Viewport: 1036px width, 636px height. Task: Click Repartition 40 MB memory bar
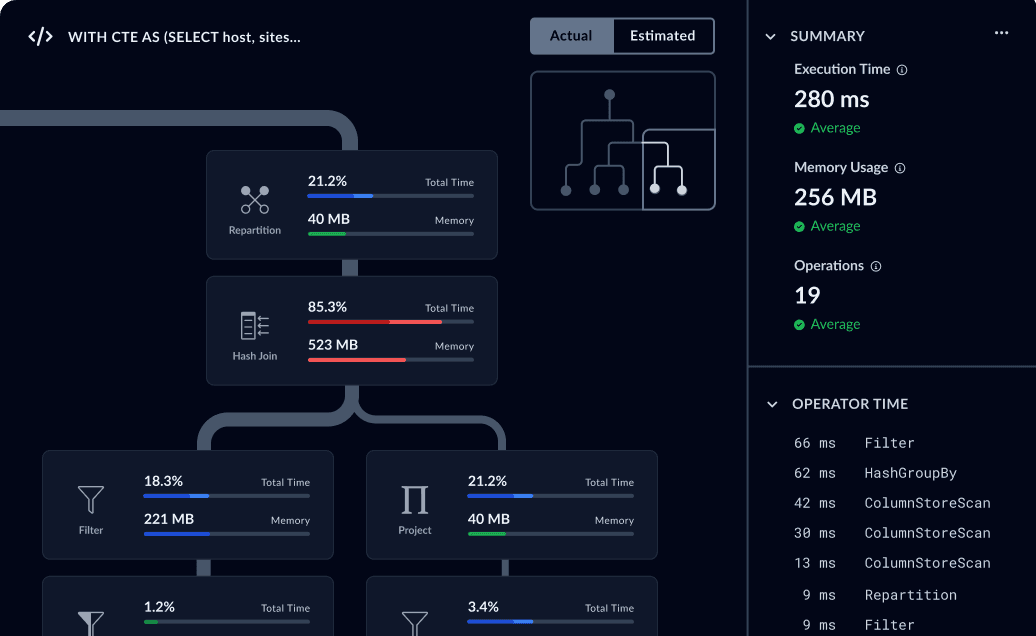click(390, 234)
